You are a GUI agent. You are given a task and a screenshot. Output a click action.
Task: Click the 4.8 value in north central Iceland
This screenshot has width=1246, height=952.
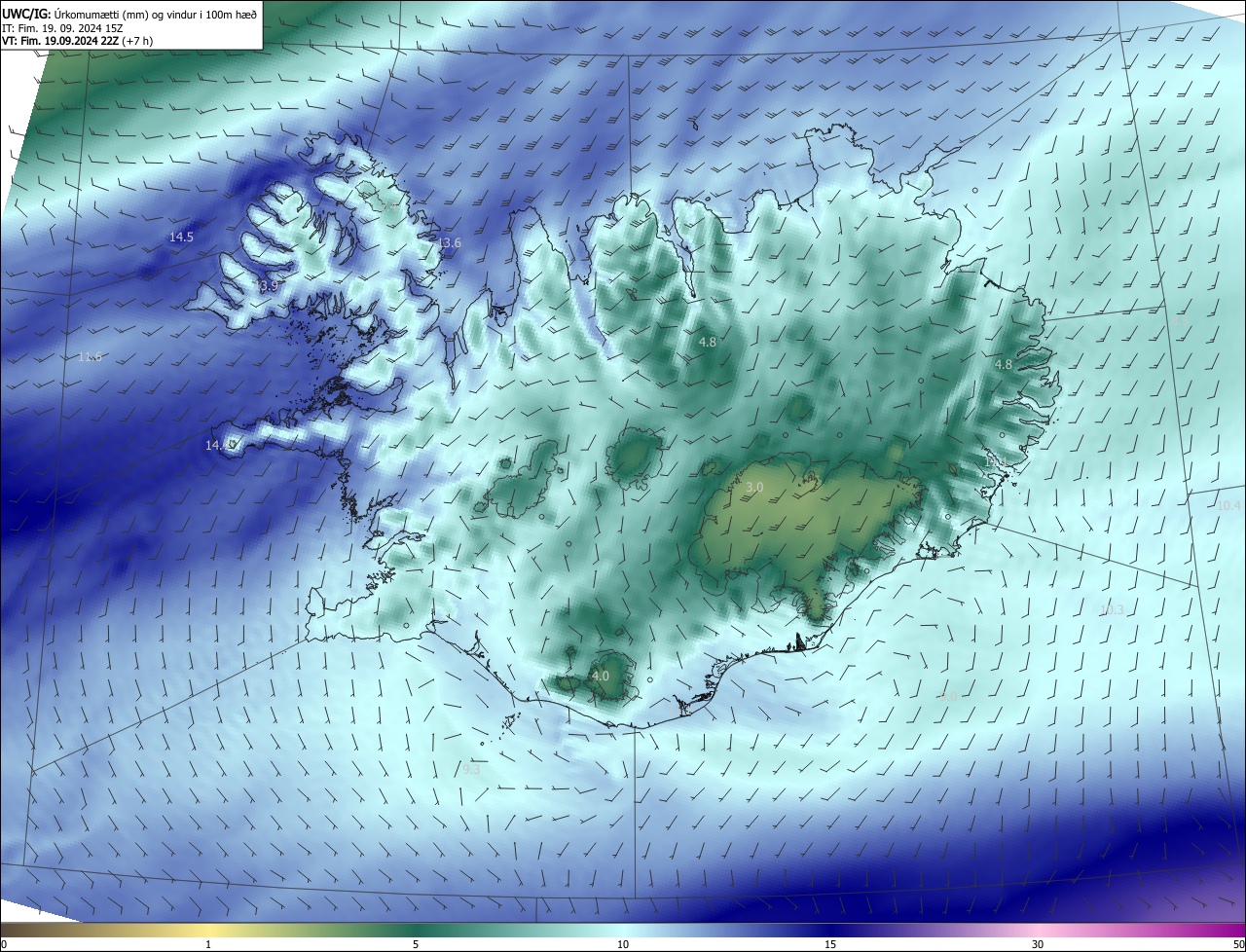click(x=708, y=343)
